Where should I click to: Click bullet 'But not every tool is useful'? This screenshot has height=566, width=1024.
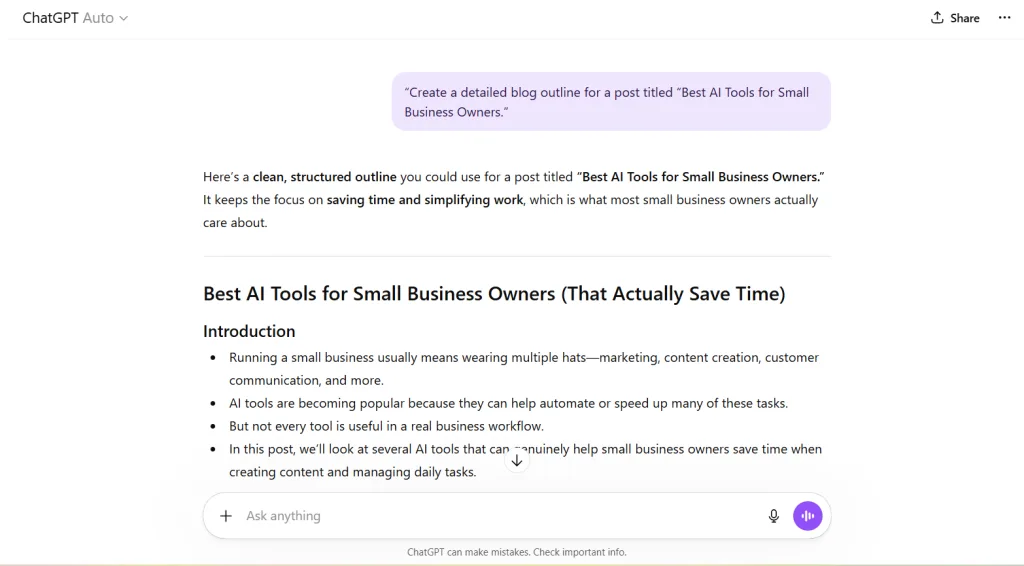pos(386,426)
